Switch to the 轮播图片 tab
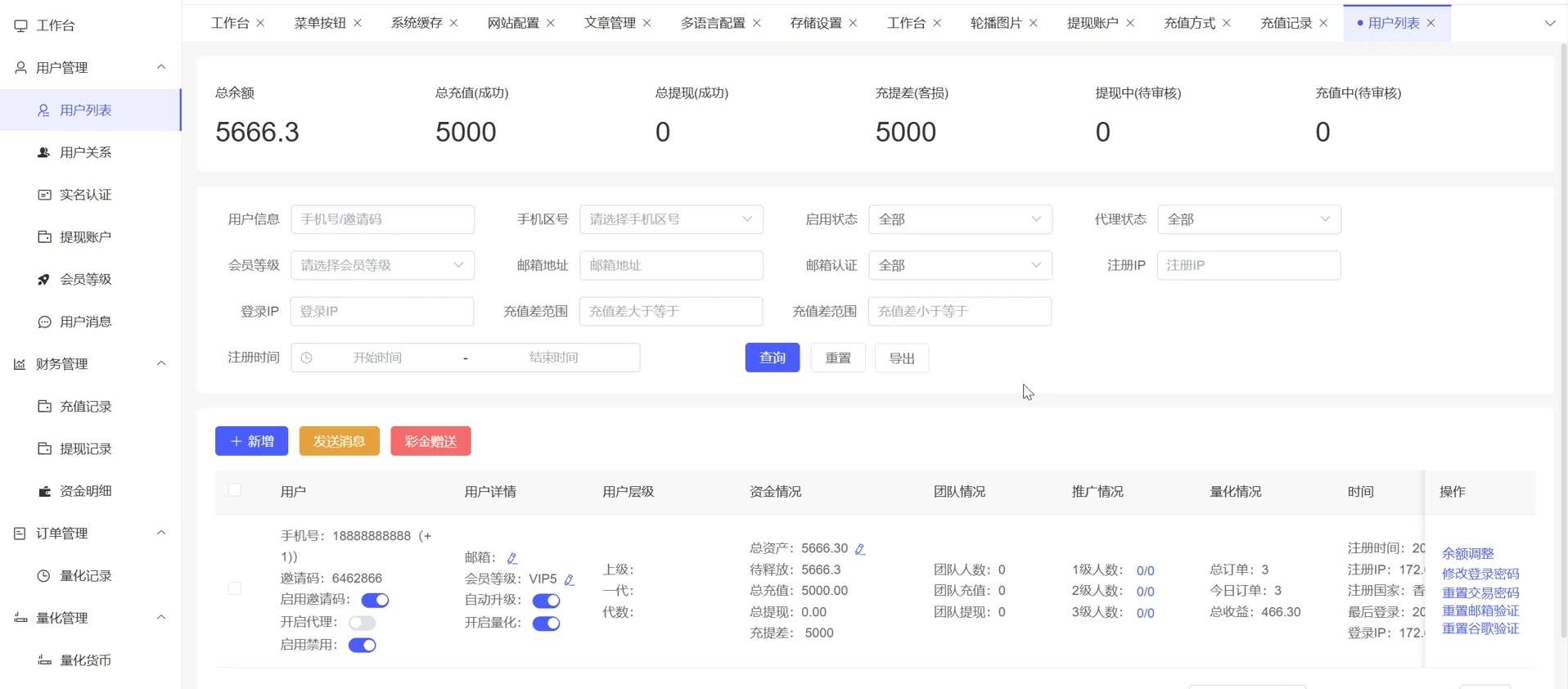1568x689 pixels. [995, 23]
